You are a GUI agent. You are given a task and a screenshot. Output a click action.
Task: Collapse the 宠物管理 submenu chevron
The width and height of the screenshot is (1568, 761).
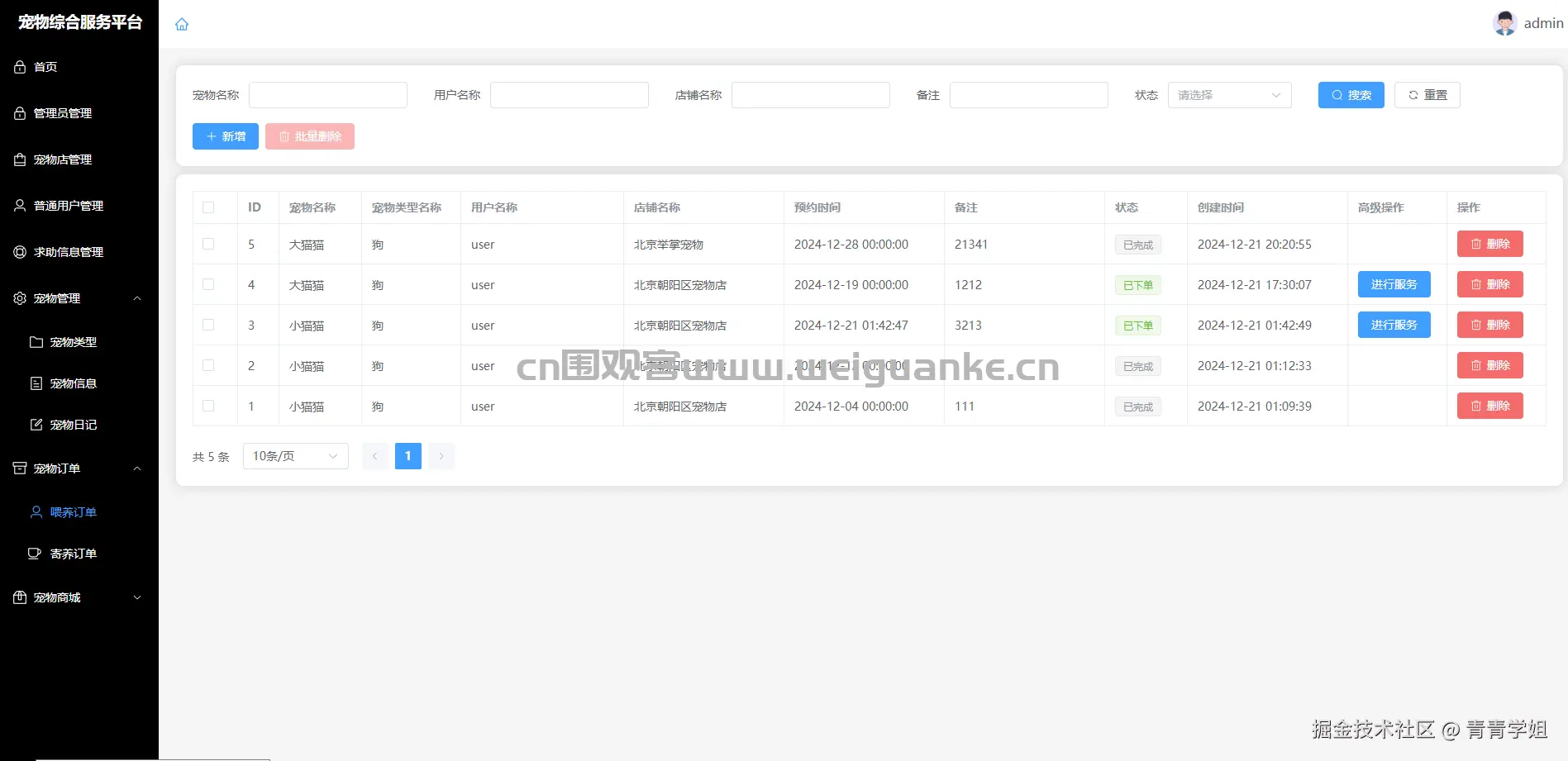pyautogui.click(x=137, y=298)
